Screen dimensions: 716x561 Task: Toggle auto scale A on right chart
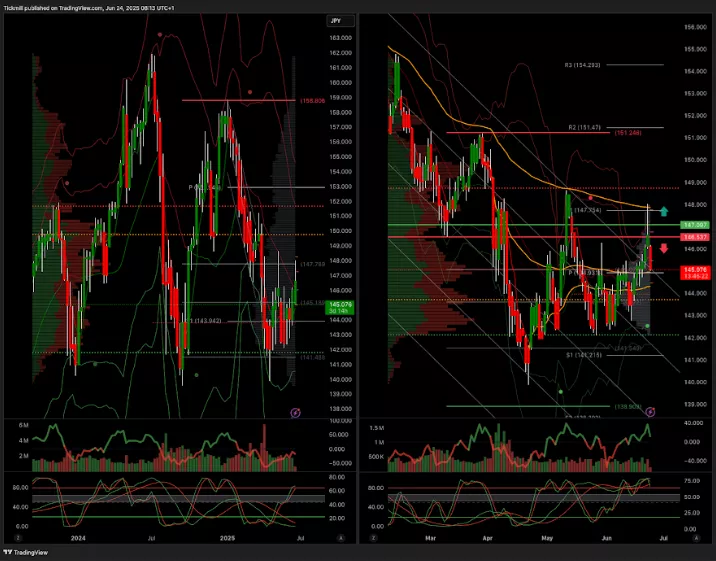point(697,537)
